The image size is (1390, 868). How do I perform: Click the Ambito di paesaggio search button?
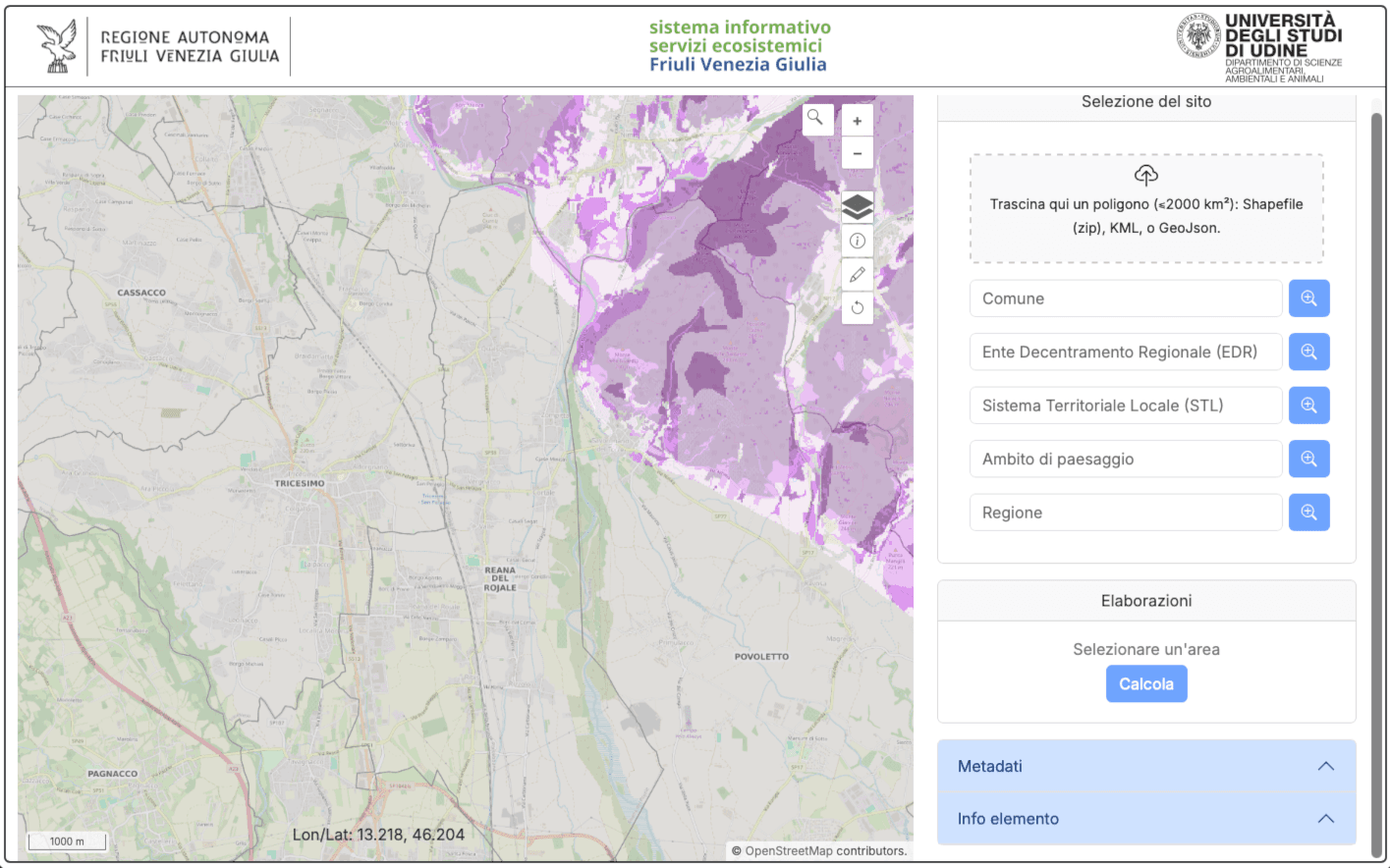(x=1309, y=459)
